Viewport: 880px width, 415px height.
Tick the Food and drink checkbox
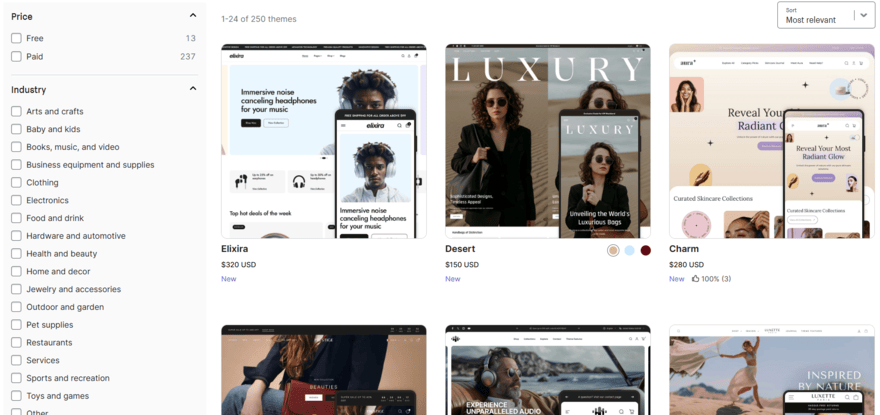[x=16, y=218]
